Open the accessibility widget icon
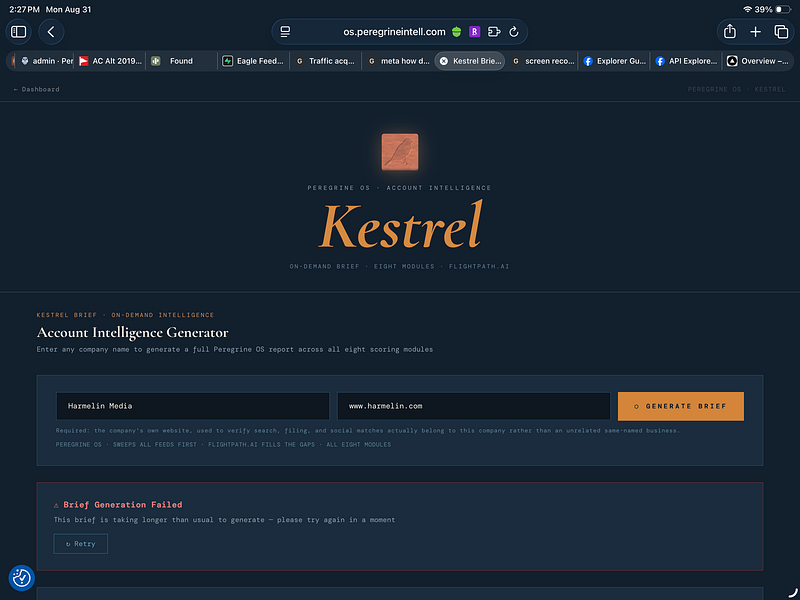The width and height of the screenshot is (800, 600). click(21, 578)
